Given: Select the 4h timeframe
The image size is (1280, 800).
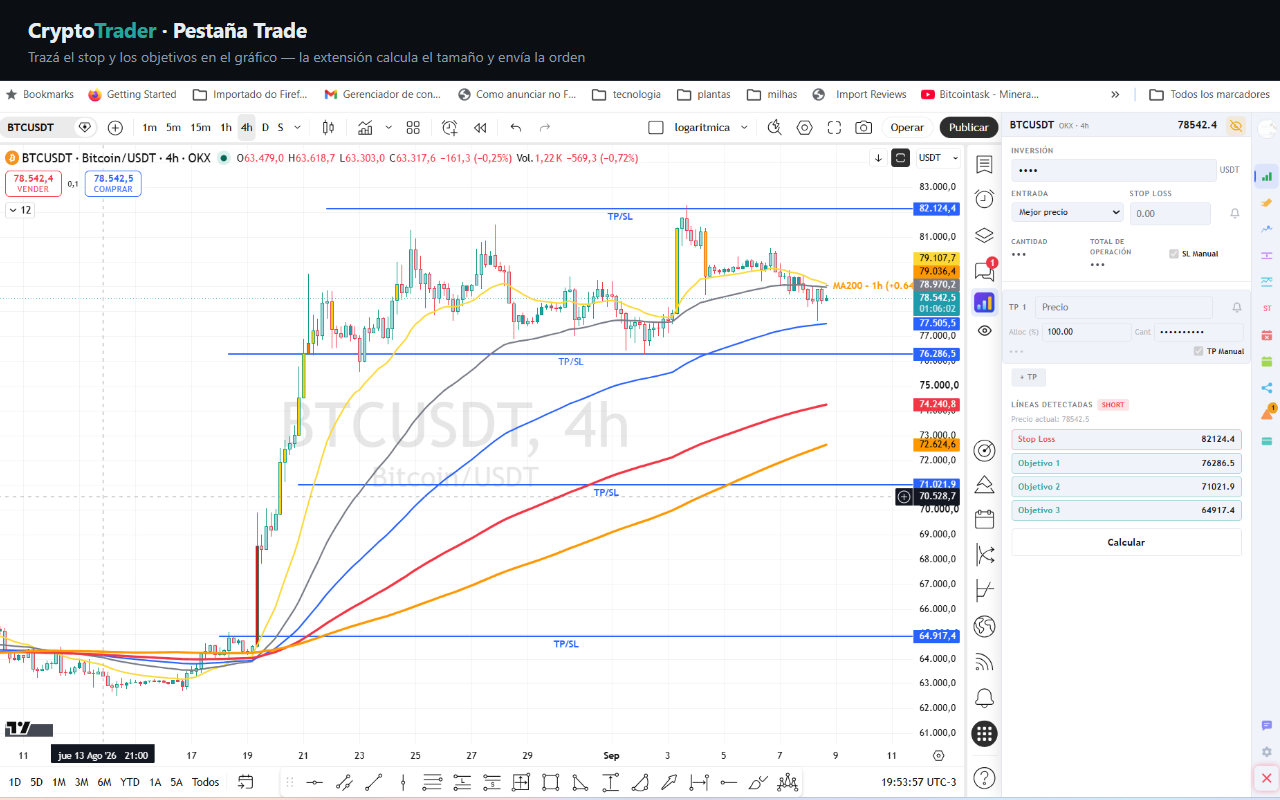Looking at the screenshot, I should click(x=246, y=127).
